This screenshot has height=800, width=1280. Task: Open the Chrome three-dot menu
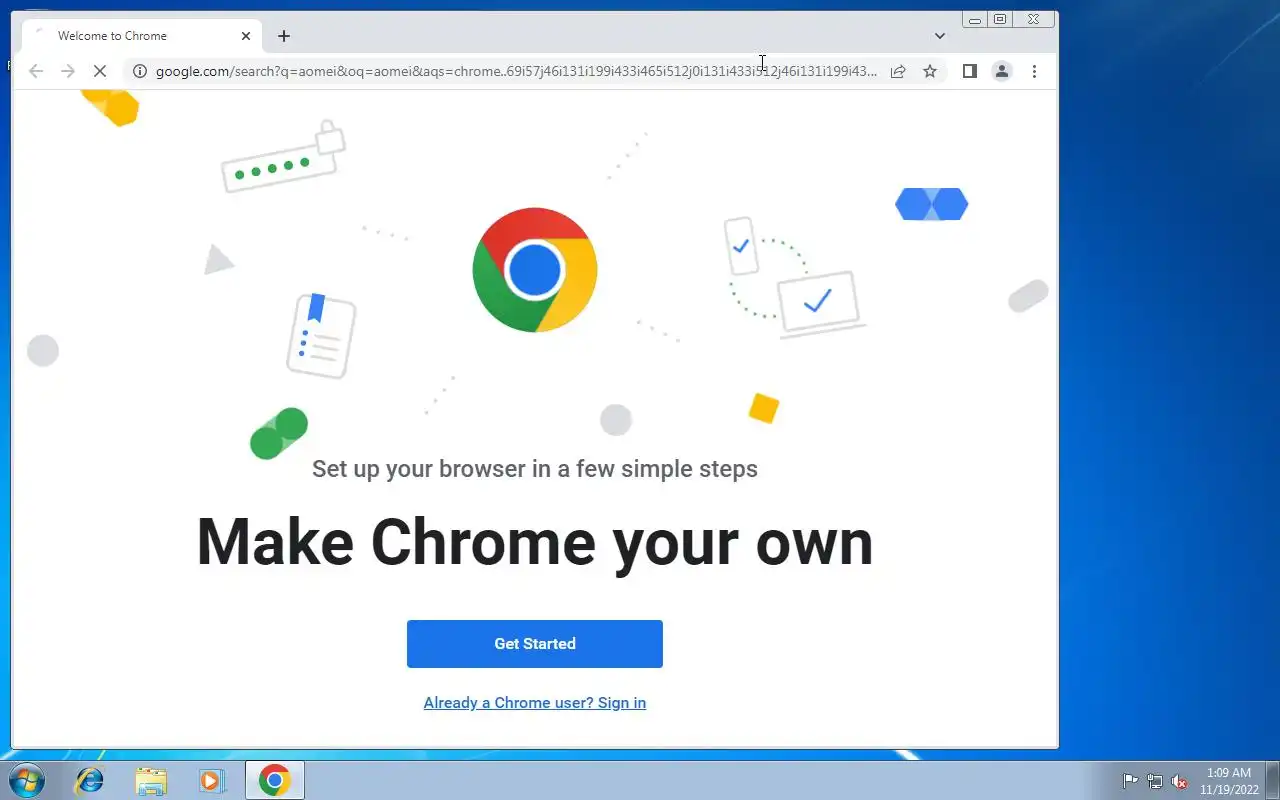1034,71
